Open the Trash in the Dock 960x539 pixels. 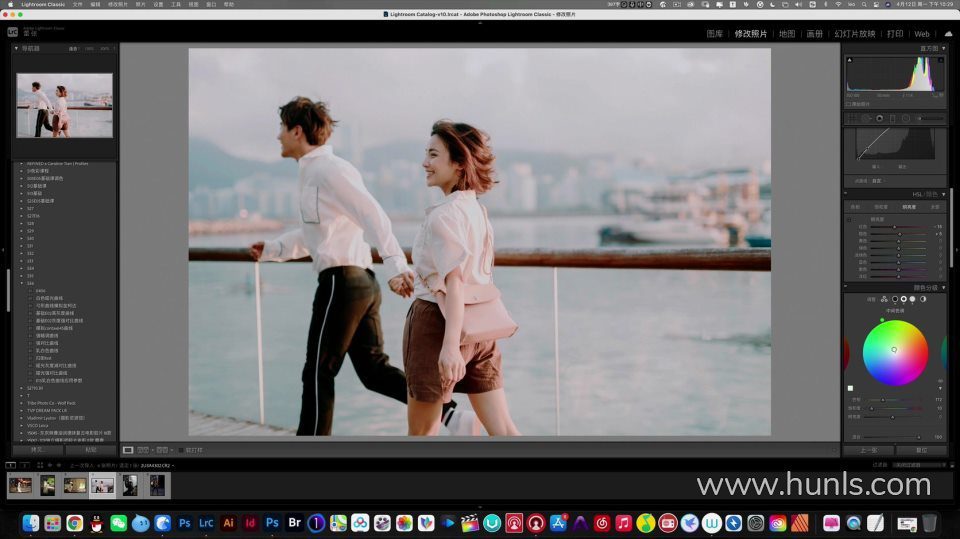click(929, 523)
